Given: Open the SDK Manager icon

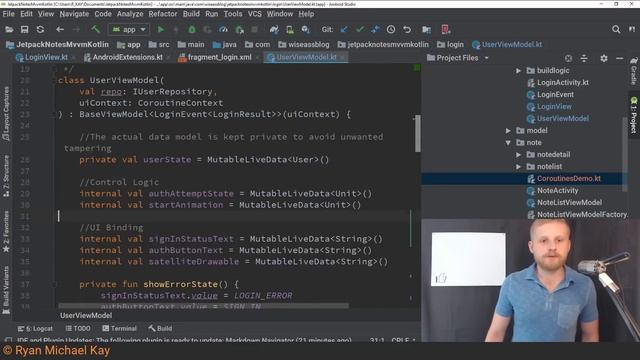Looking at the screenshot, I should click(306, 29).
